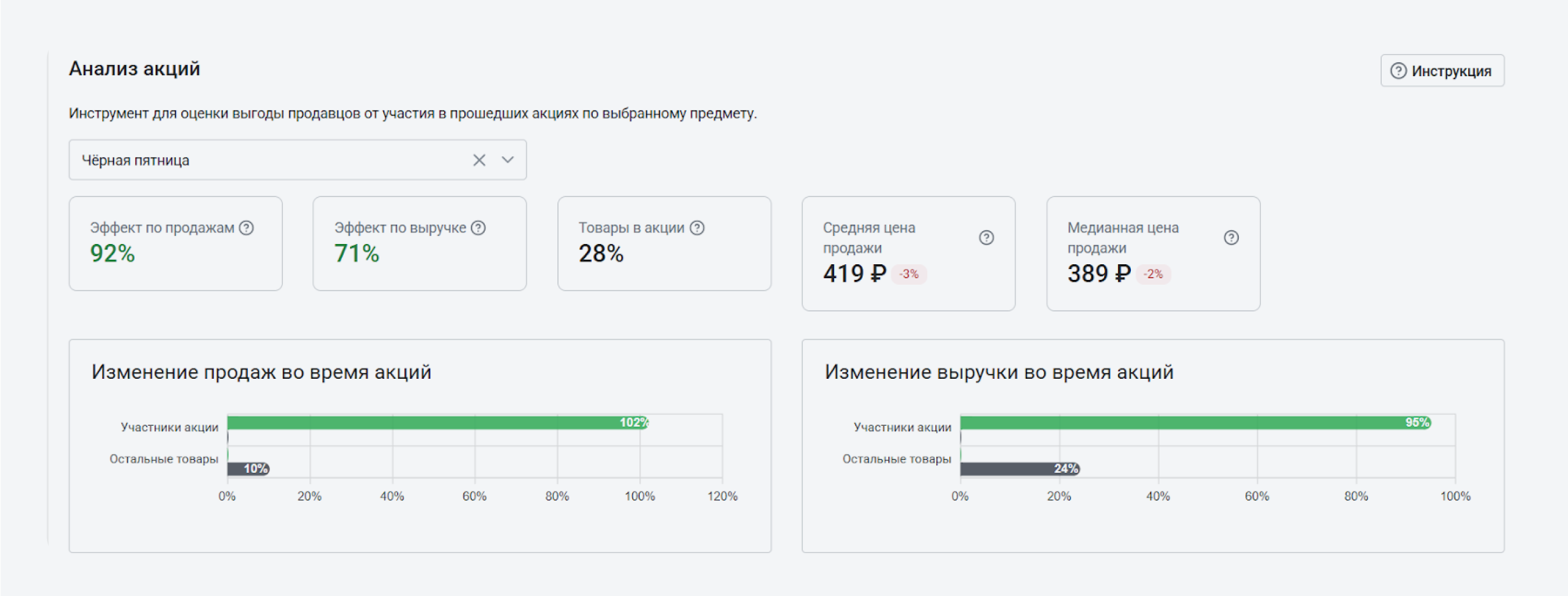Select the 92% sales effect value
The height and width of the screenshot is (596, 1568).
tap(113, 253)
